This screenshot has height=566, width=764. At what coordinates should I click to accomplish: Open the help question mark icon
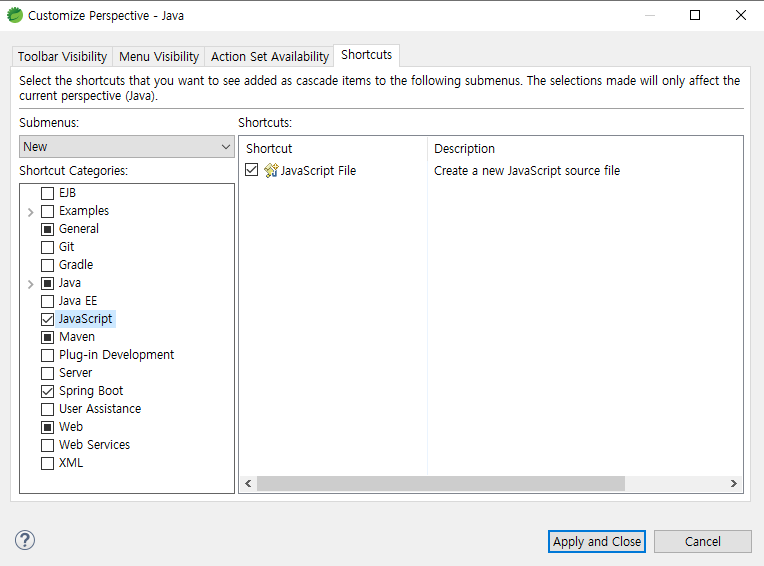point(25,540)
